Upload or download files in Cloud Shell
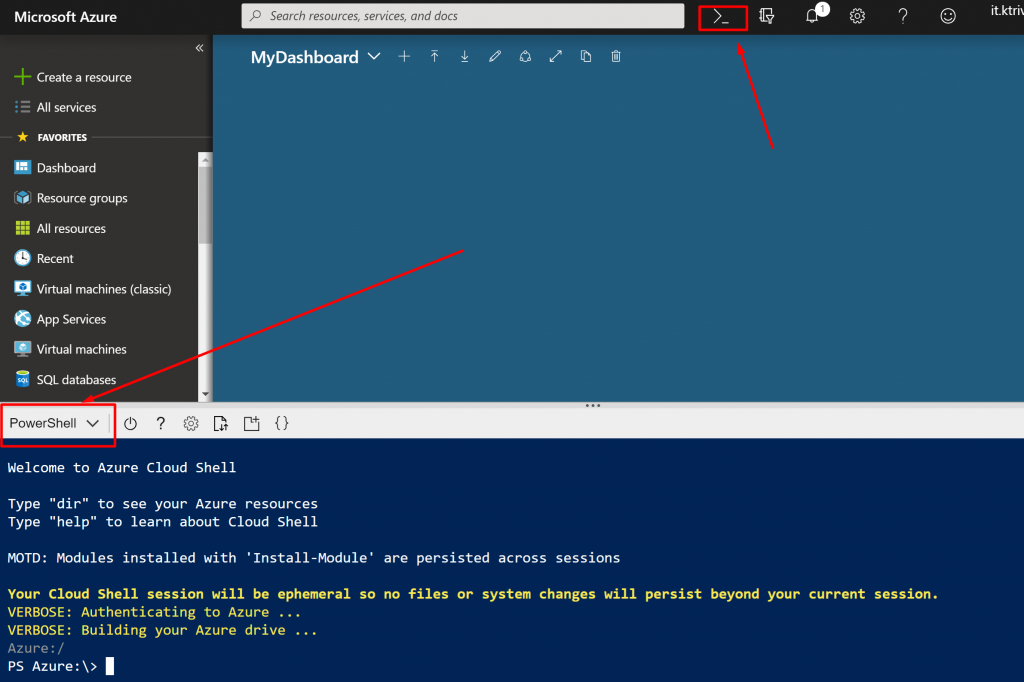 [x=221, y=424]
